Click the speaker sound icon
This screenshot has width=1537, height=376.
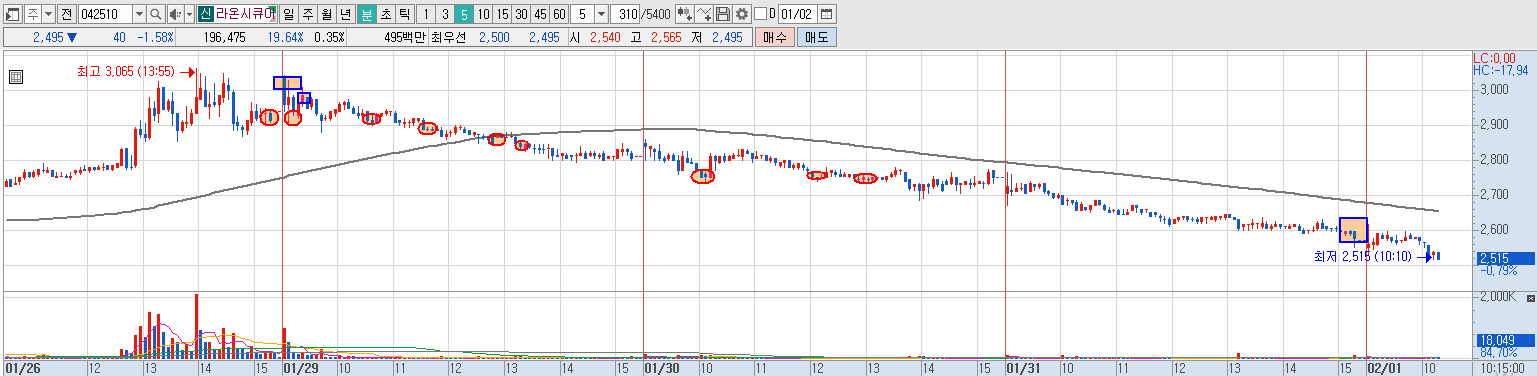[x=175, y=15]
